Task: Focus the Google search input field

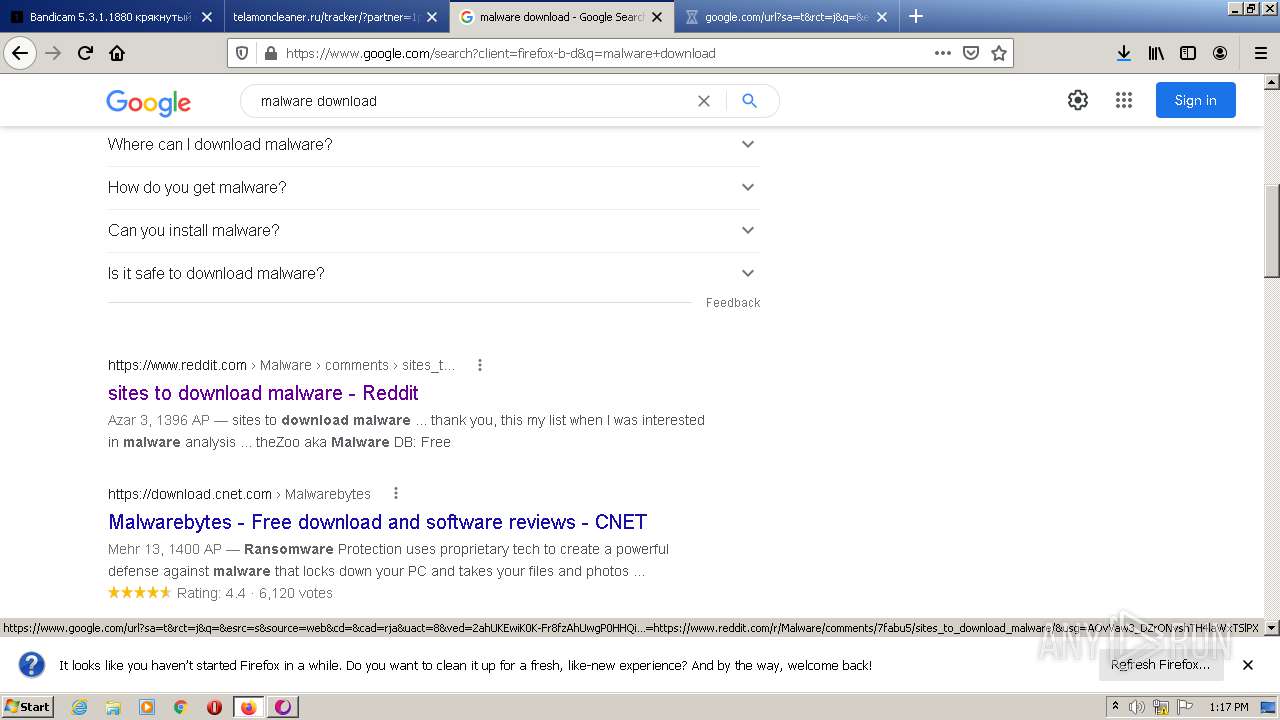Action: click(475, 101)
